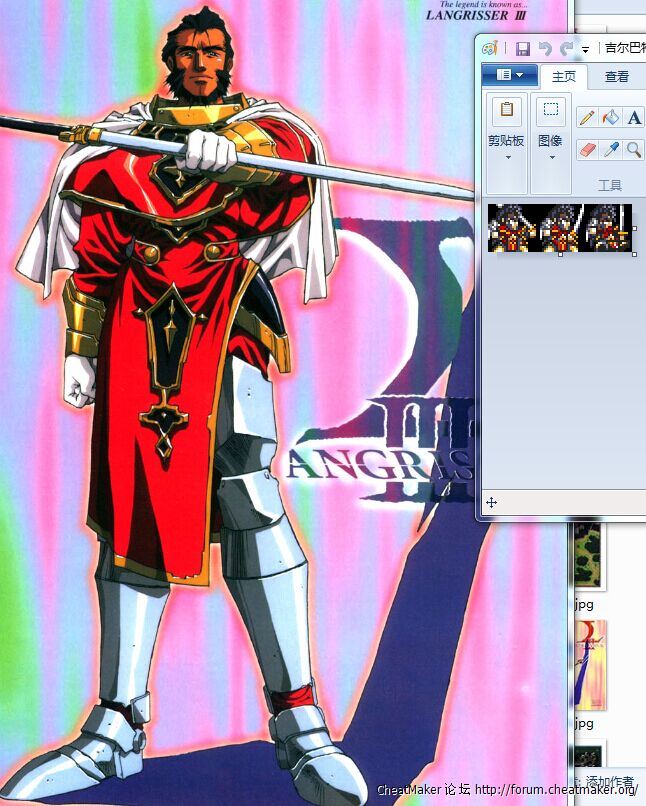Click the pixel sprite image on canvas
This screenshot has width=646, height=806.
point(560,227)
